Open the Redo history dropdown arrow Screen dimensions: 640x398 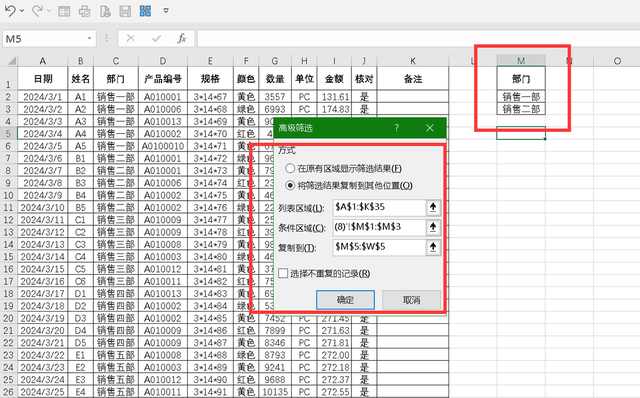click(x=49, y=11)
